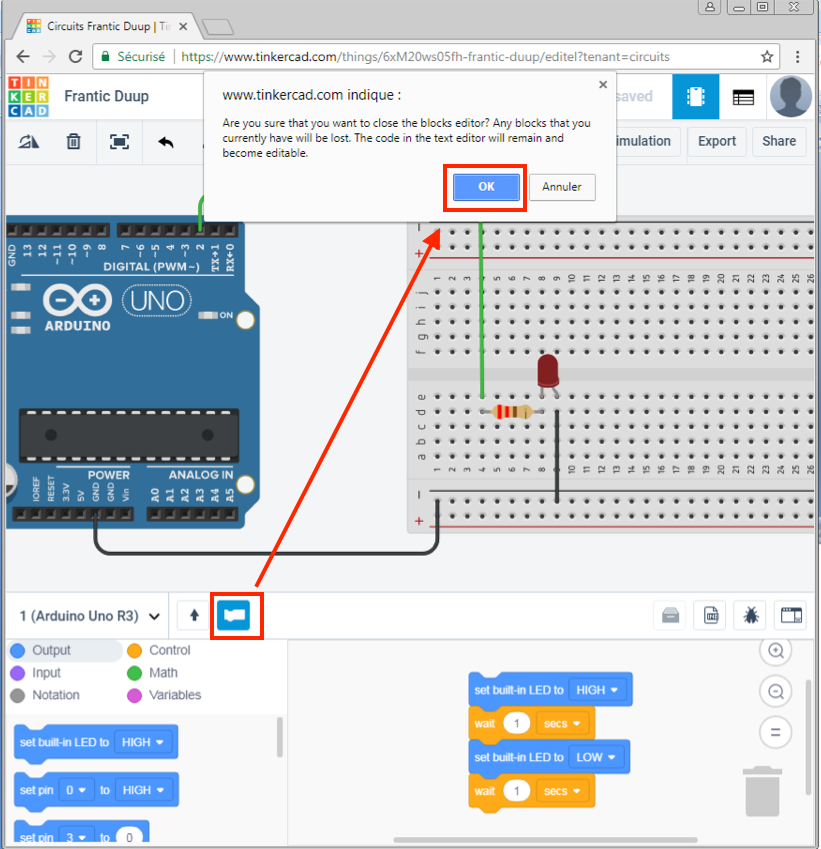The width and height of the screenshot is (821, 849).
Task: Select the Notation block category
Action: click(45, 695)
